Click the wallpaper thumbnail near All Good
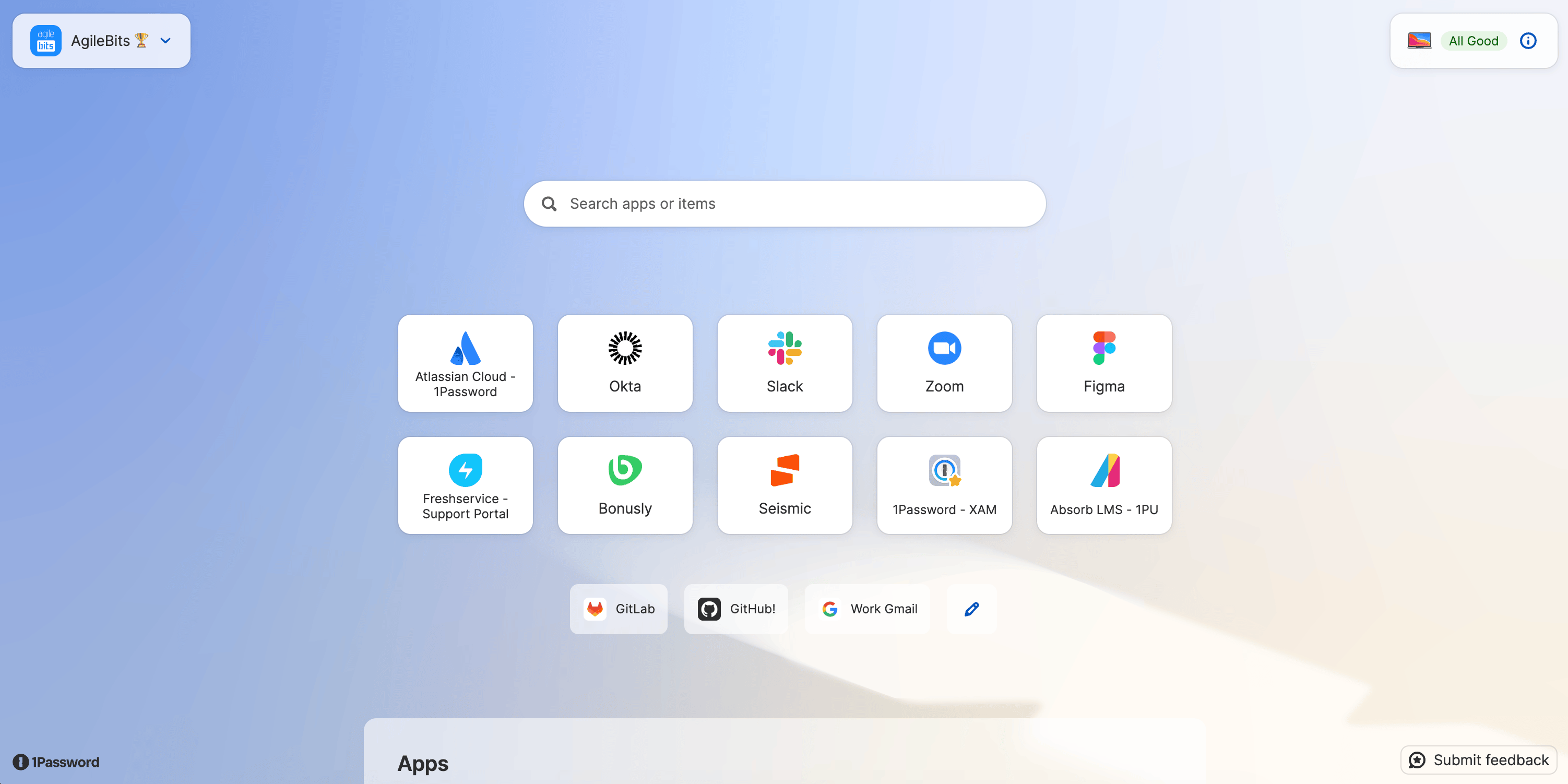The image size is (1568, 784). [x=1419, y=40]
